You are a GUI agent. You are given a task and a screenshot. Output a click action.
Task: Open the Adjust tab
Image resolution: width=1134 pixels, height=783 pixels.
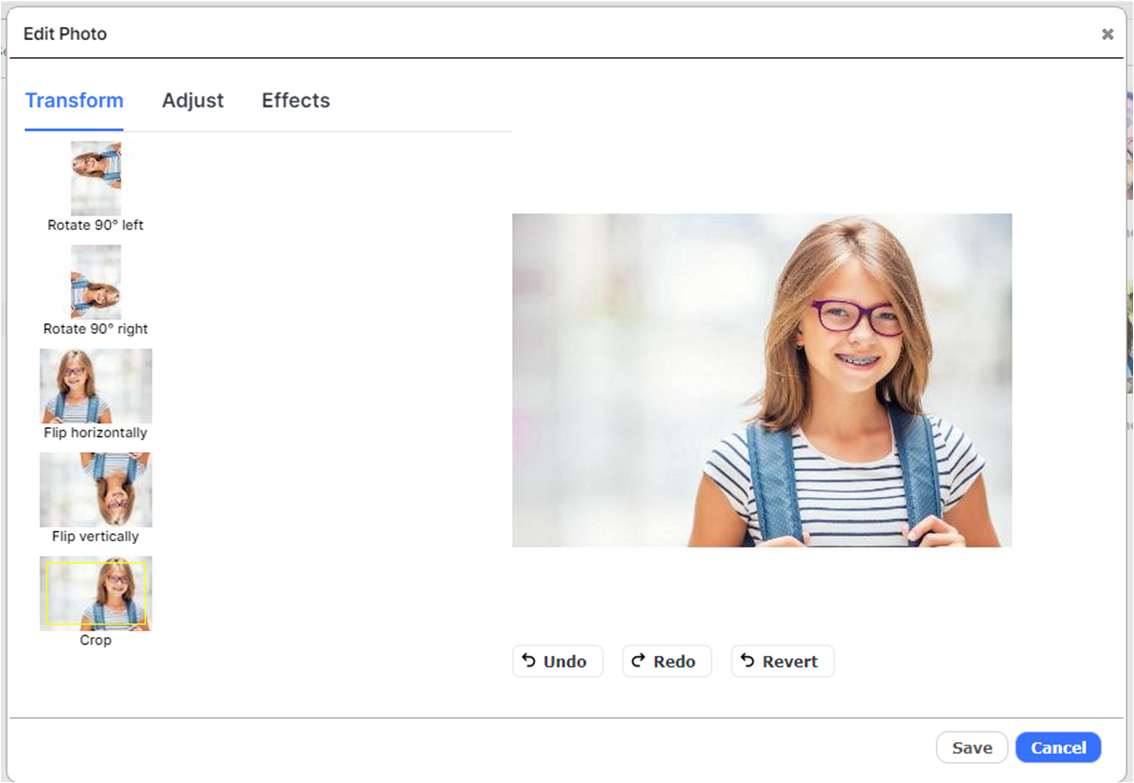(x=192, y=100)
